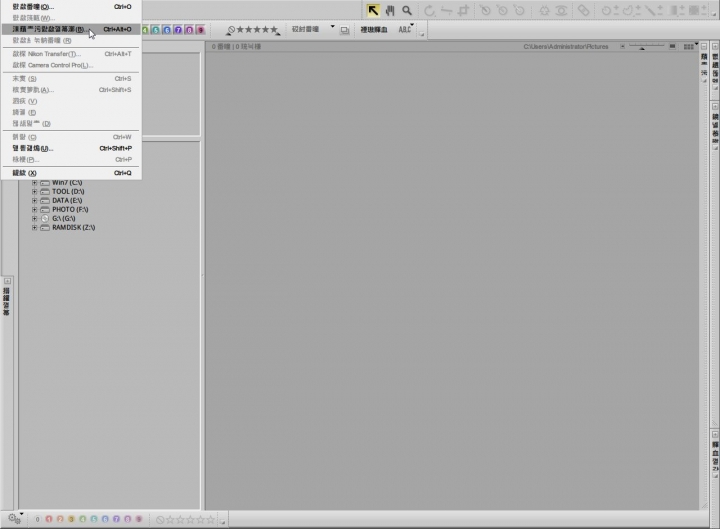The width and height of the screenshot is (720, 529).
Task: Apply purple label 7 in bottom bar
Action: coord(116,519)
